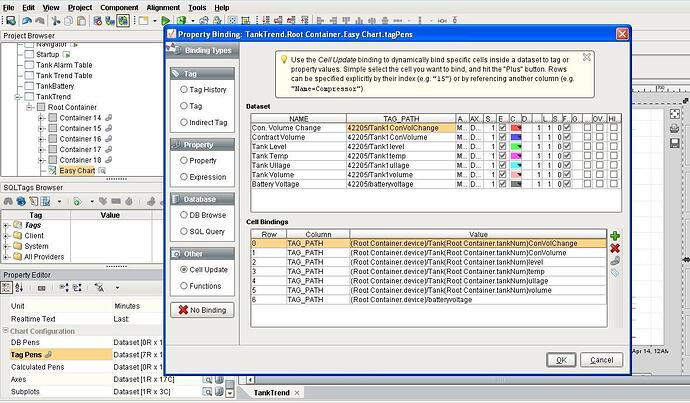Image resolution: width=690 pixels, height=403 pixels.
Task: Open the Alignment menu
Action: pyautogui.click(x=163, y=7)
